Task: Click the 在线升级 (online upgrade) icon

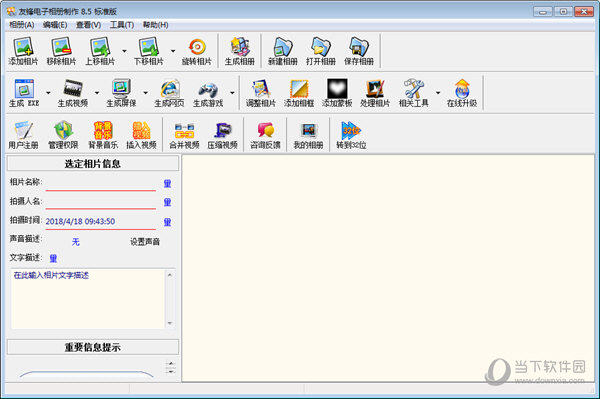Action: point(462,93)
